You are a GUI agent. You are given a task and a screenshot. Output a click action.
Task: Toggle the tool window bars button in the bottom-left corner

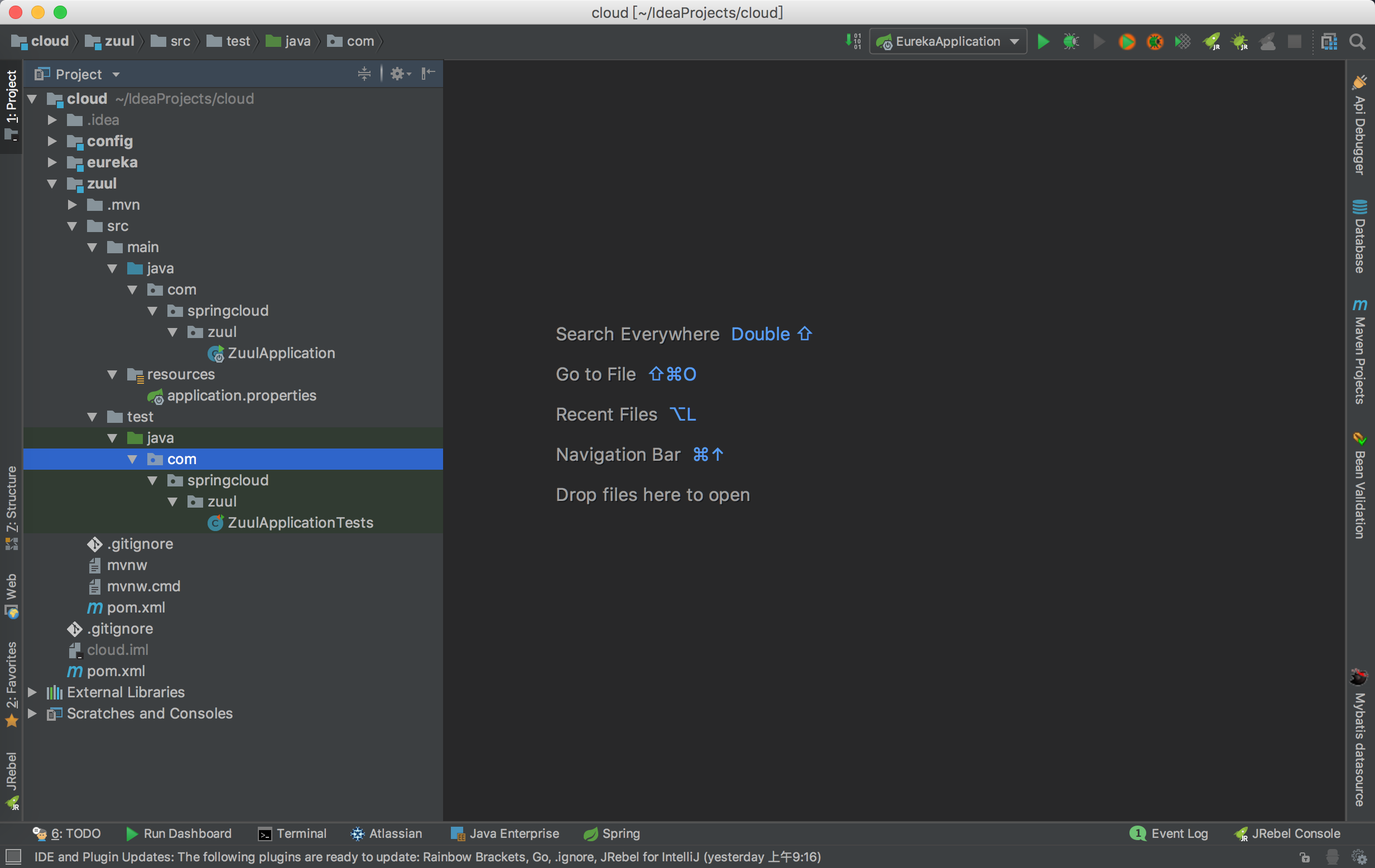tap(13, 856)
